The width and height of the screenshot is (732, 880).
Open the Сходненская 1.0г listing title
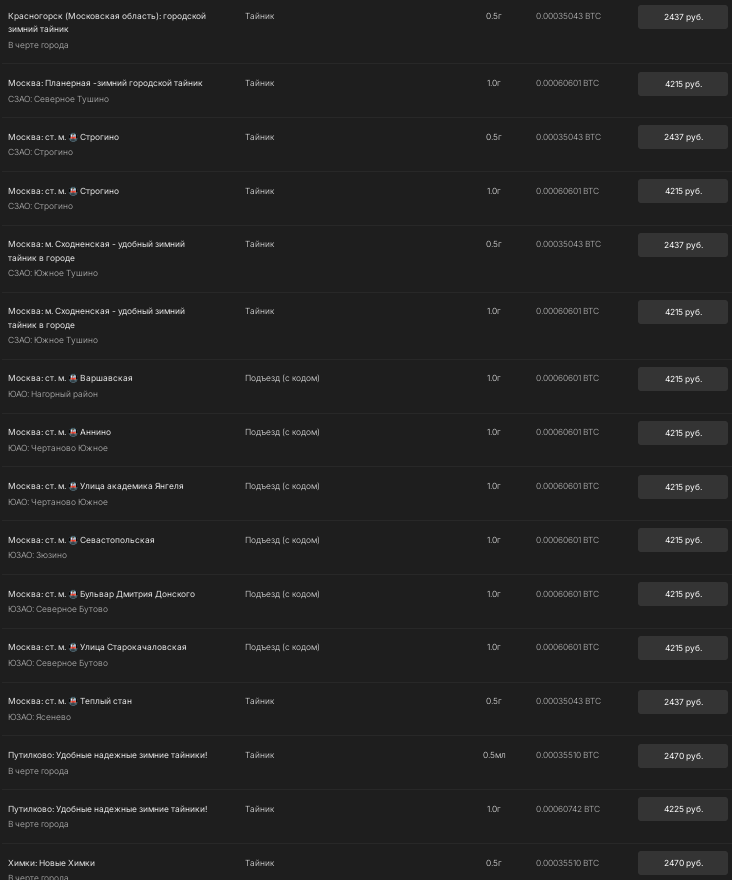tap(96, 318)
